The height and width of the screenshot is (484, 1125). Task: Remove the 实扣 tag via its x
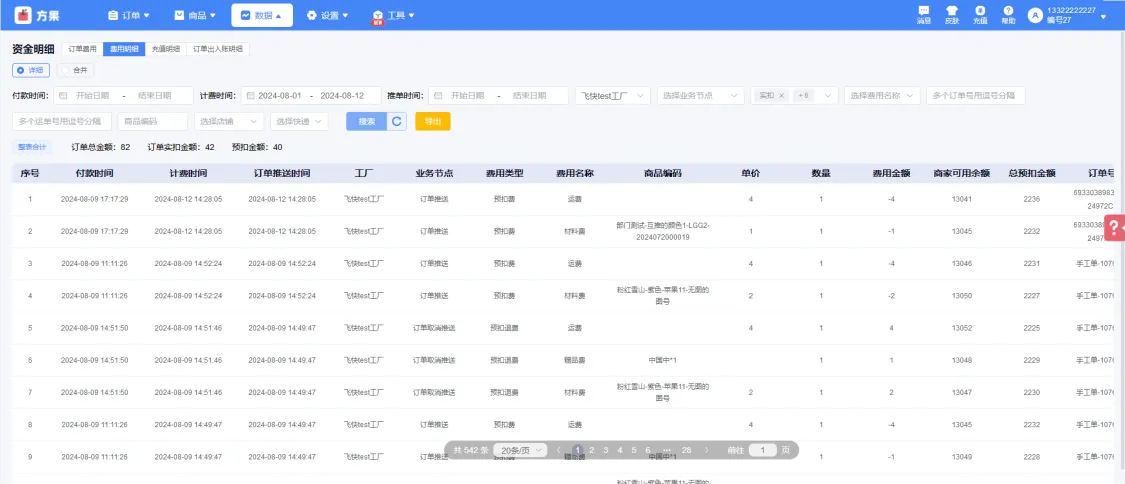[x=781, y=96]
